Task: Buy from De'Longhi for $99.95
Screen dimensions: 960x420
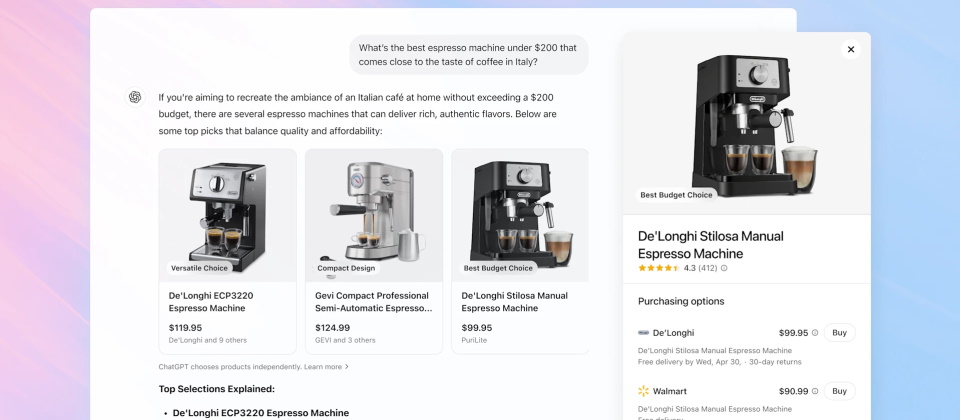Action: point(839,333)
